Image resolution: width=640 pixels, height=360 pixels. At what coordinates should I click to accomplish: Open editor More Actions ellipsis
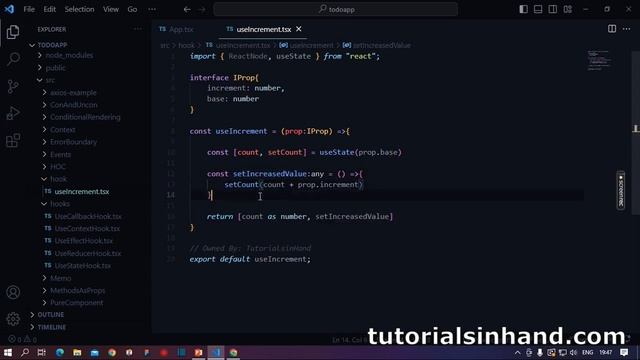click(627, 29)
